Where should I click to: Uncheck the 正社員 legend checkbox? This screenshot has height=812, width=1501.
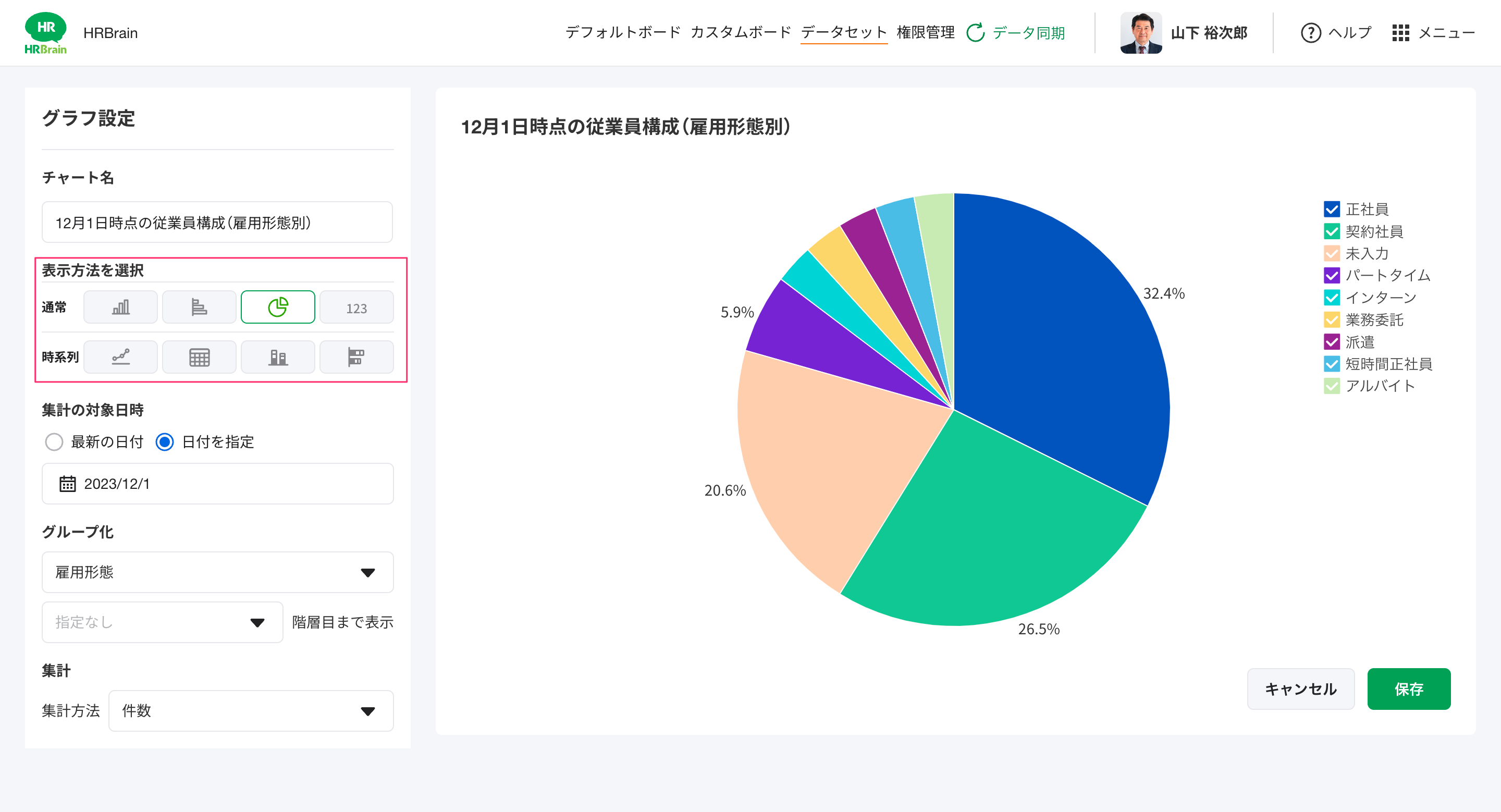pyautogui.click(x=1331, y=209)
